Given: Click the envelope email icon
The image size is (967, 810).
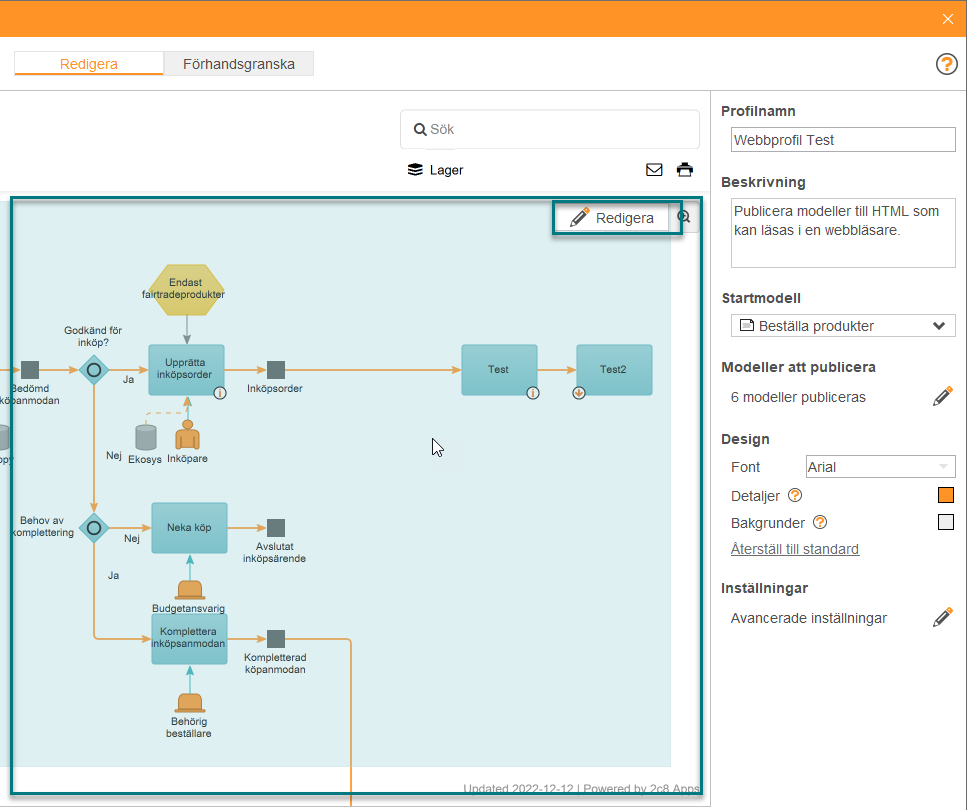Looking at the screenshot, I should [654, 170].
